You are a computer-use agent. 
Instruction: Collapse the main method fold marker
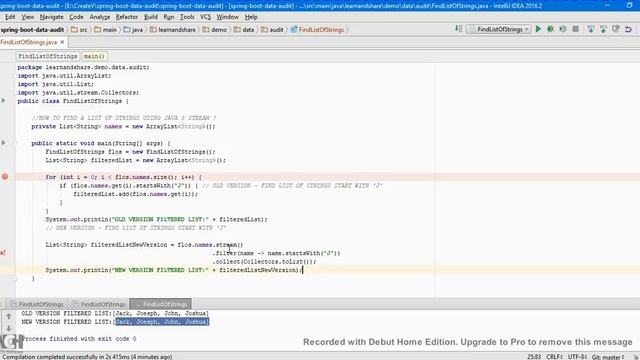tap(16, 143)
